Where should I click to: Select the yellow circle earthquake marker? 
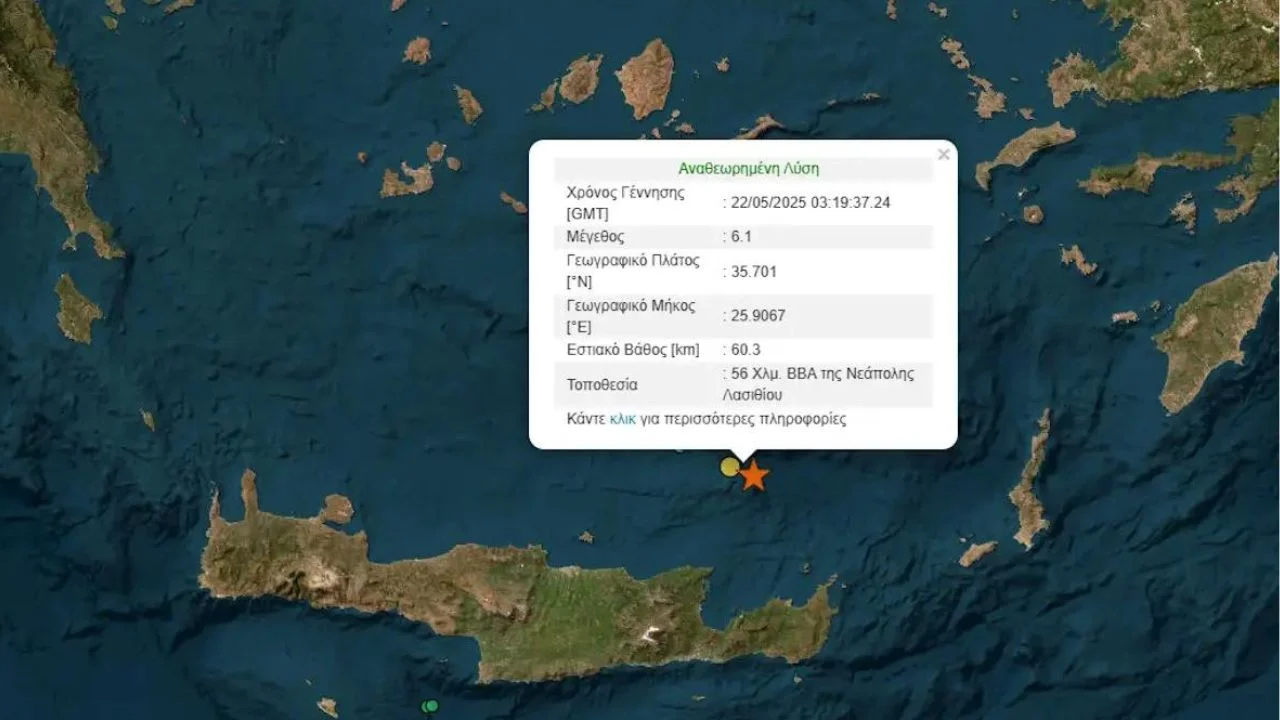coord(731,467)
